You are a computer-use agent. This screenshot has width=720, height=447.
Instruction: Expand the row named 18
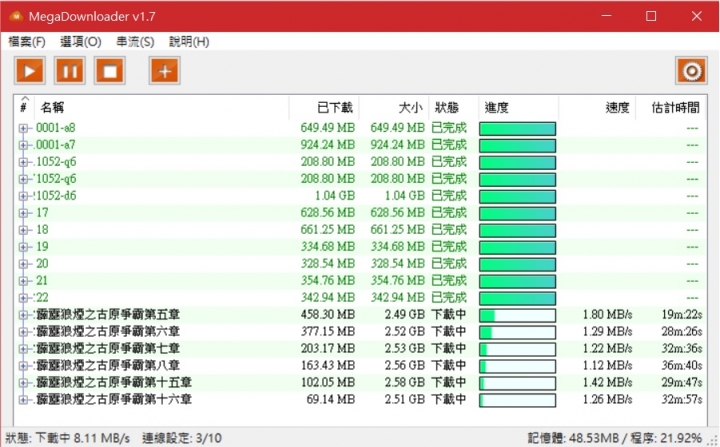click(23, 230)
